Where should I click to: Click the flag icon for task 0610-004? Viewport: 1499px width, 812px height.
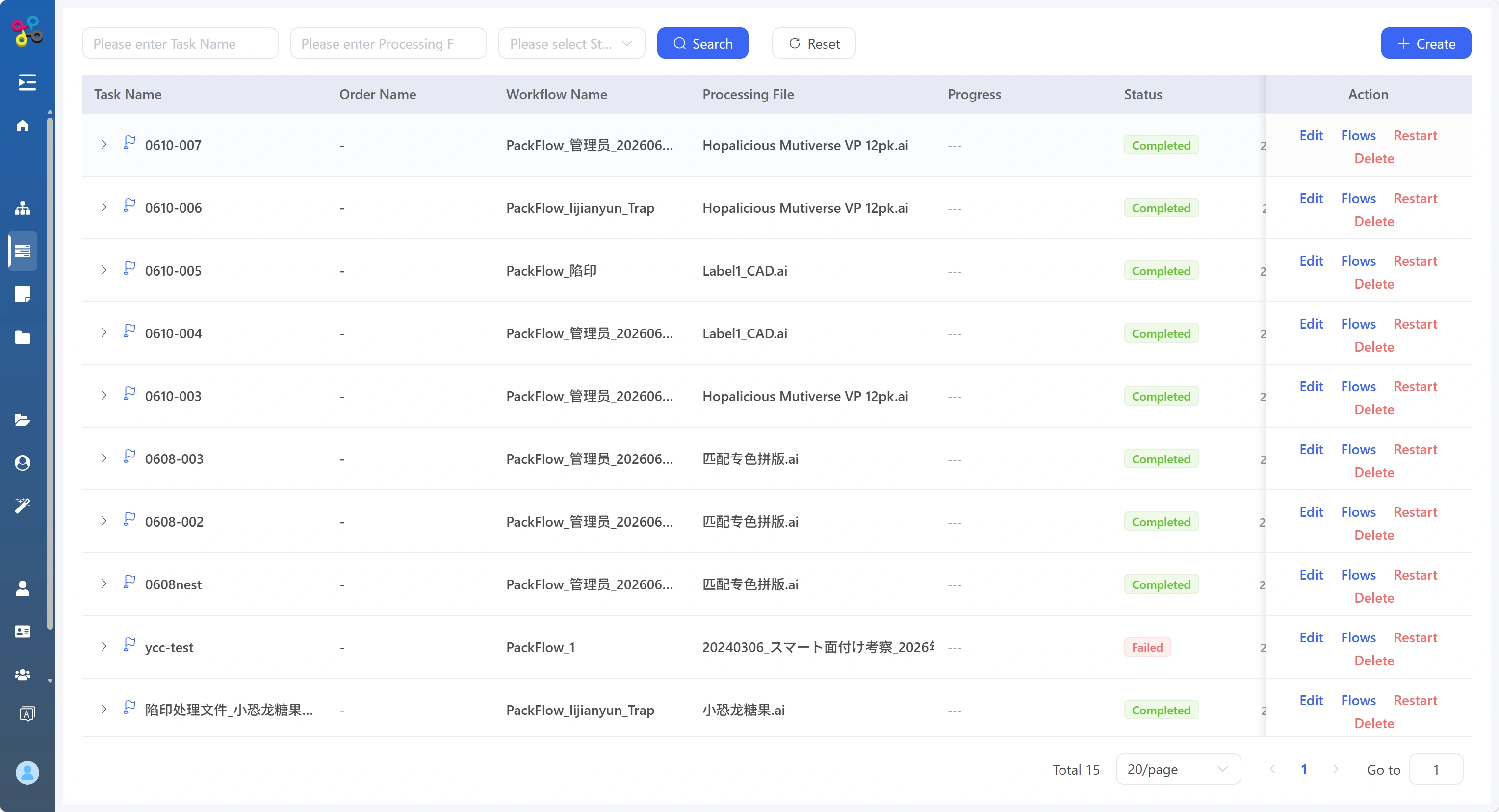tap(129, 331)
